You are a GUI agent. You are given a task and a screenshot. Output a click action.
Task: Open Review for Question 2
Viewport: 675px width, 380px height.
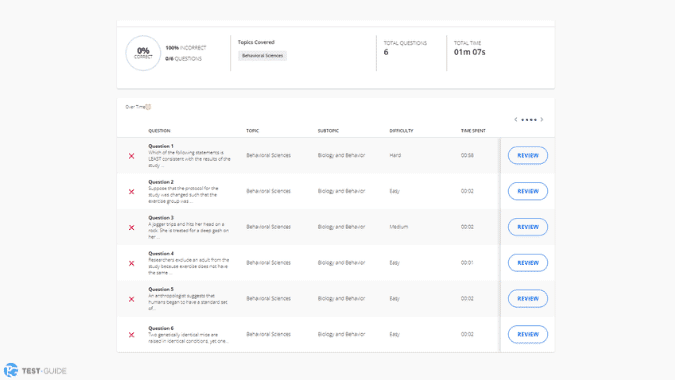[x=528, y=191]
